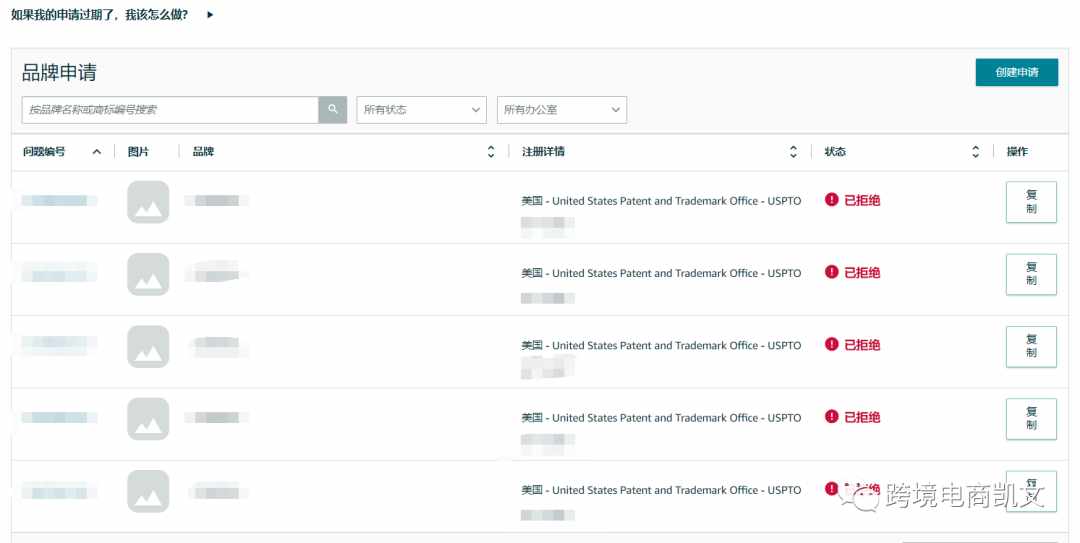This screenshot has width=1080, height=543.
Task: Open the image placeholder in the third application row
Action: coord(148,347)
